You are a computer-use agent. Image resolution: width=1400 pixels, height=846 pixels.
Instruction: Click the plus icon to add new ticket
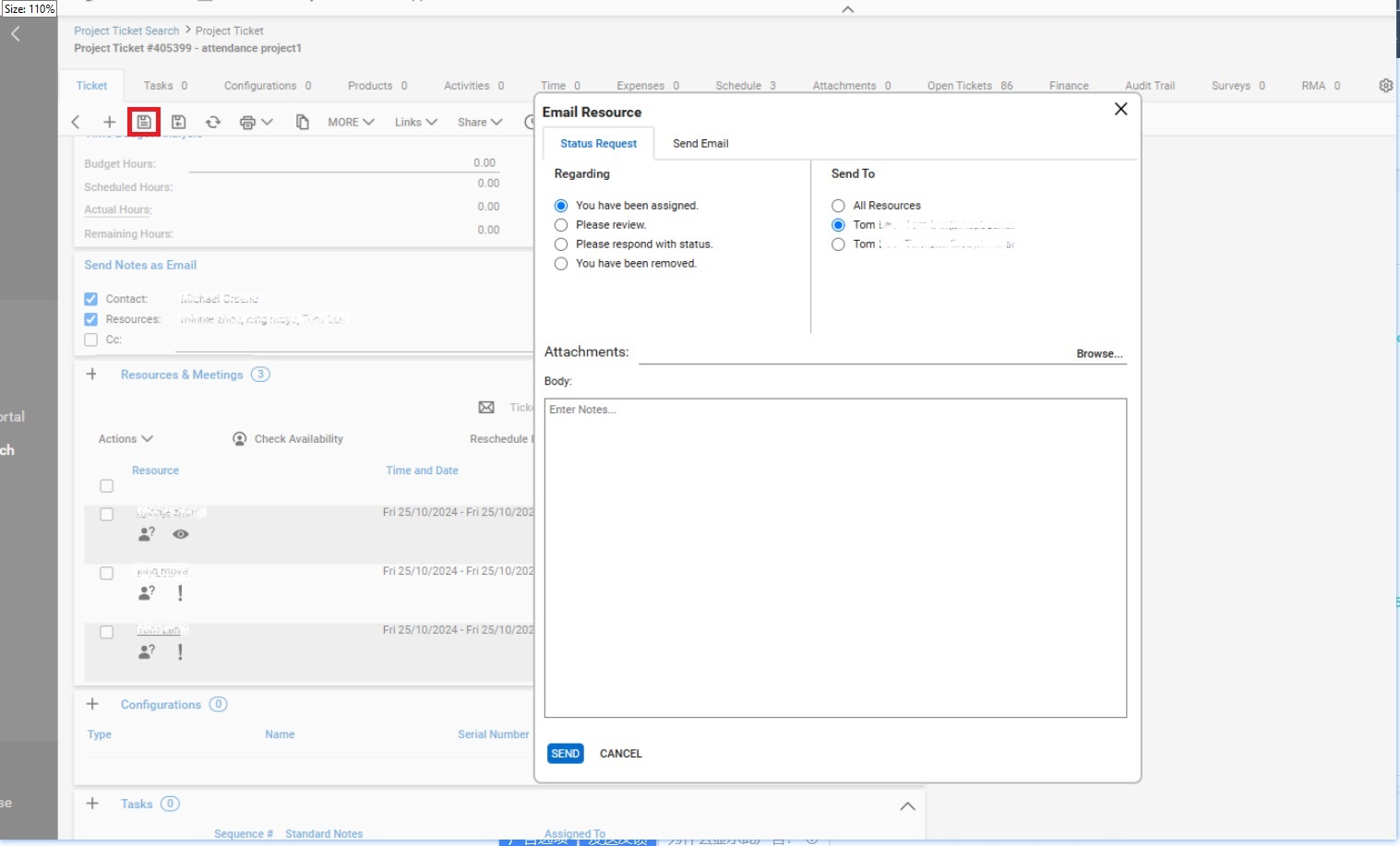(109, 122)
